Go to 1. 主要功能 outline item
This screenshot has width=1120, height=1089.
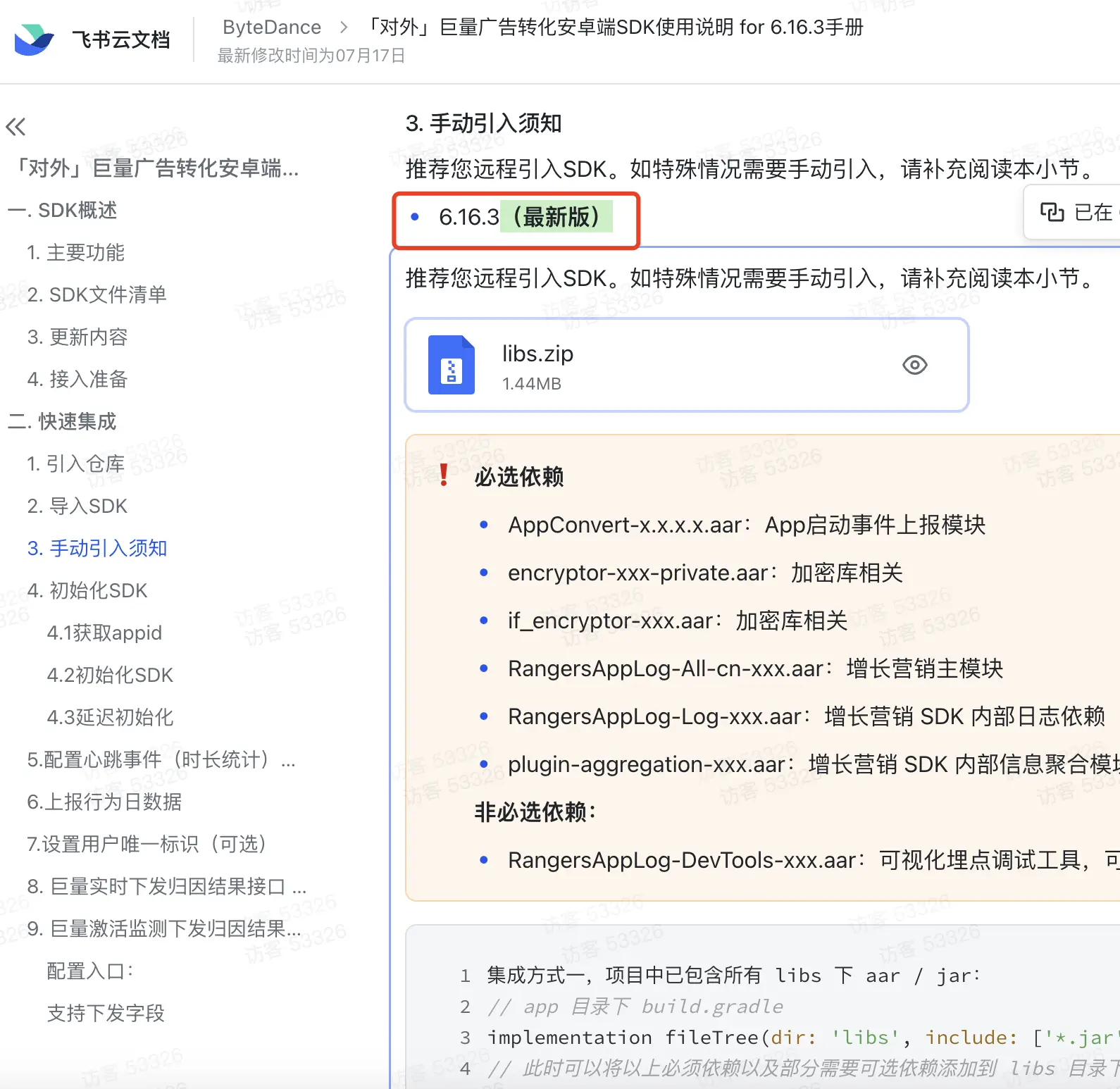coord(76,252)
